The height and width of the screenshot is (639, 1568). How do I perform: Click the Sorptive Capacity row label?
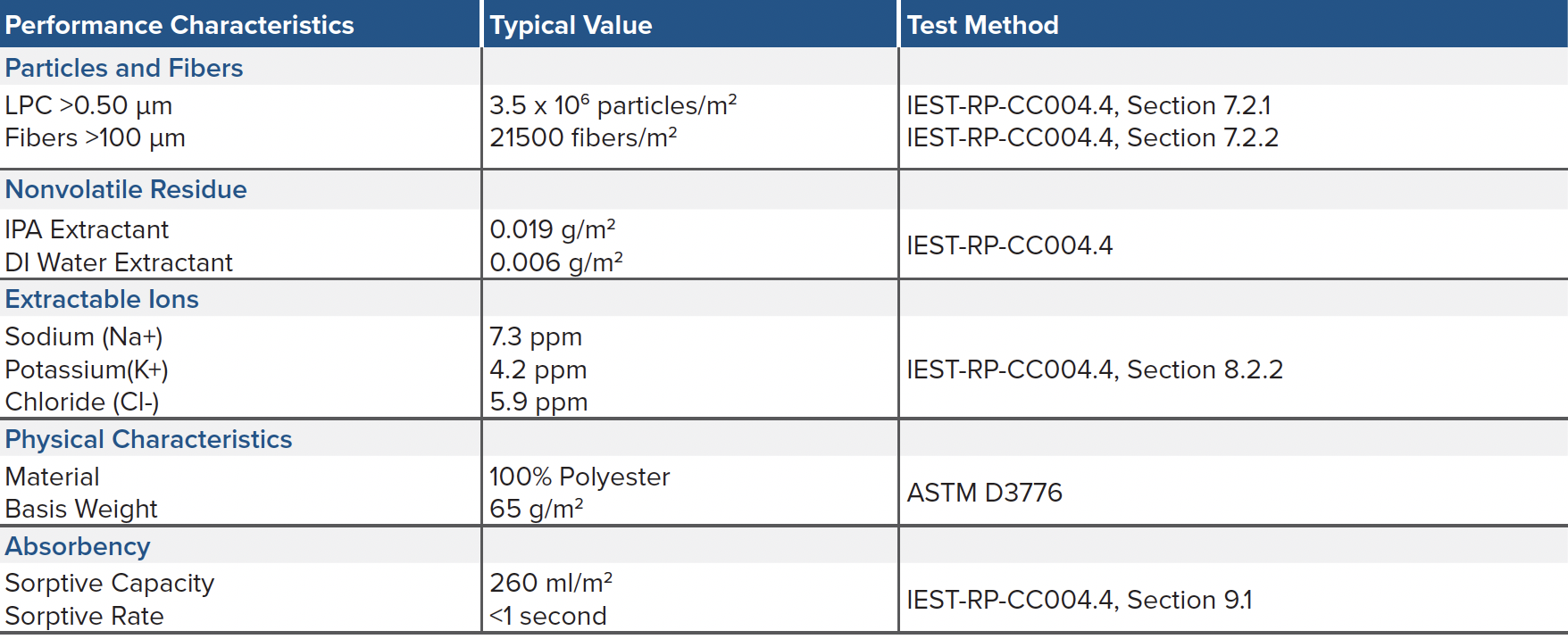(x=110, y=583)
